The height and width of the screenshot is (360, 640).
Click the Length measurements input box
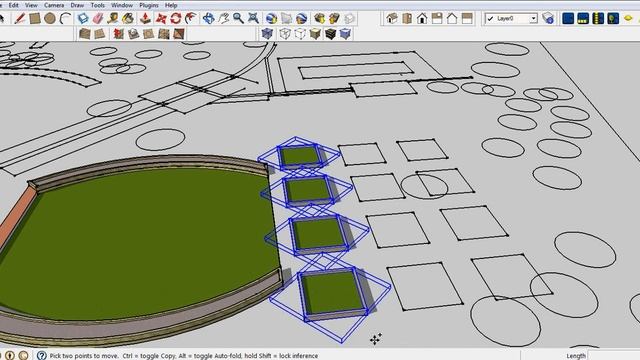[615, 356]
